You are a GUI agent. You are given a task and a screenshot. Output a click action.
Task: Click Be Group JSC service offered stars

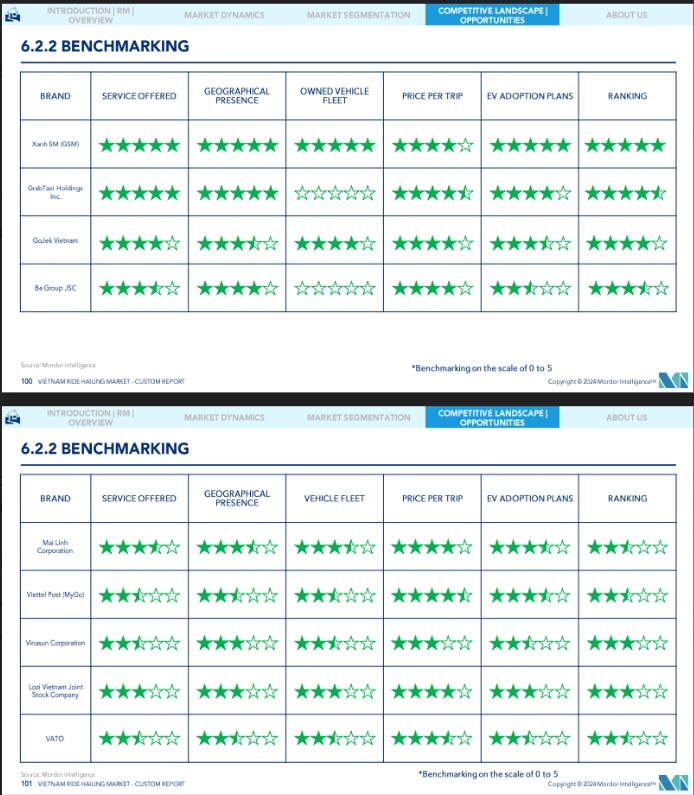tap(139, 288)
